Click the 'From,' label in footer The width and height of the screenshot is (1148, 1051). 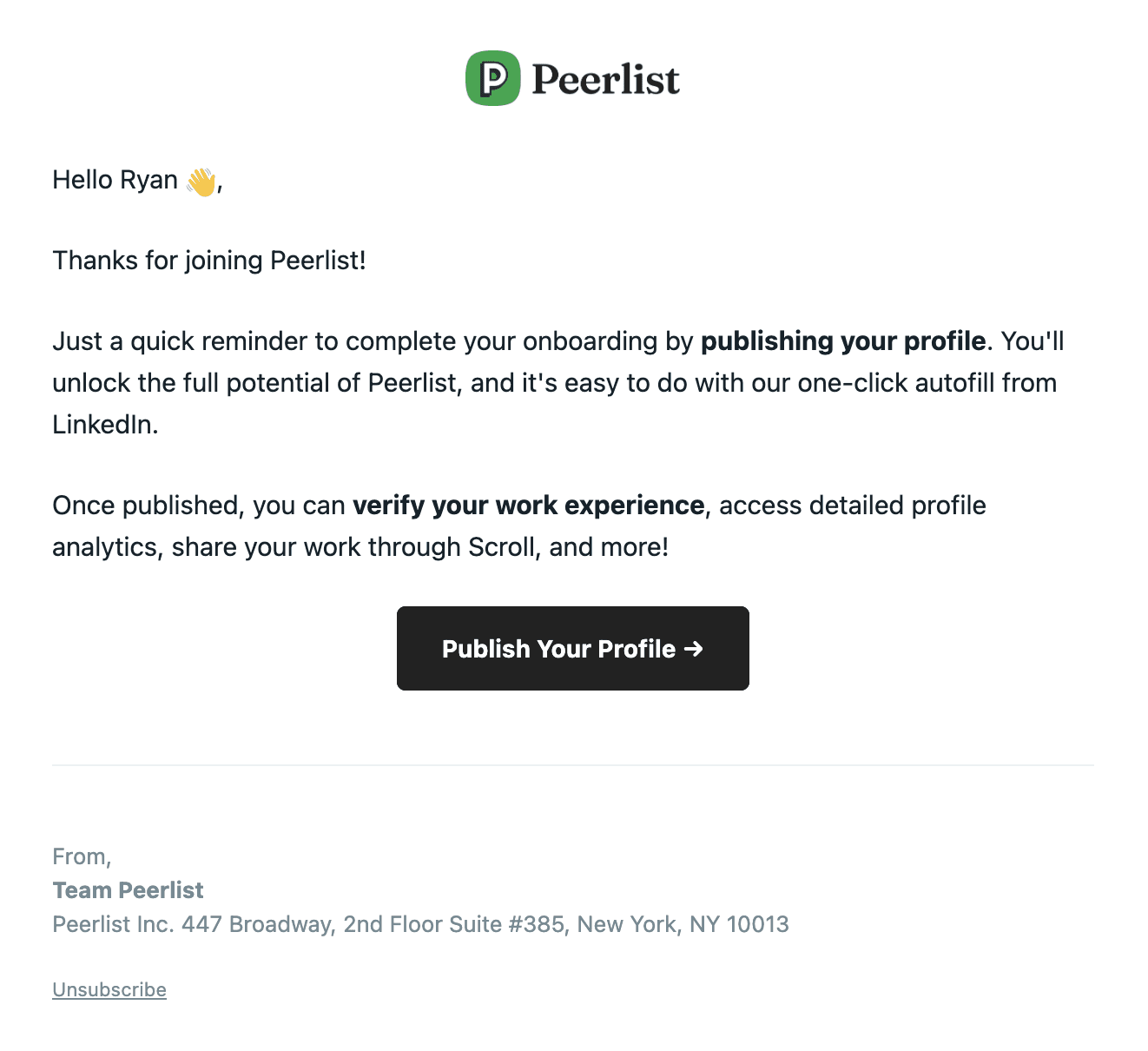(82, 856)
